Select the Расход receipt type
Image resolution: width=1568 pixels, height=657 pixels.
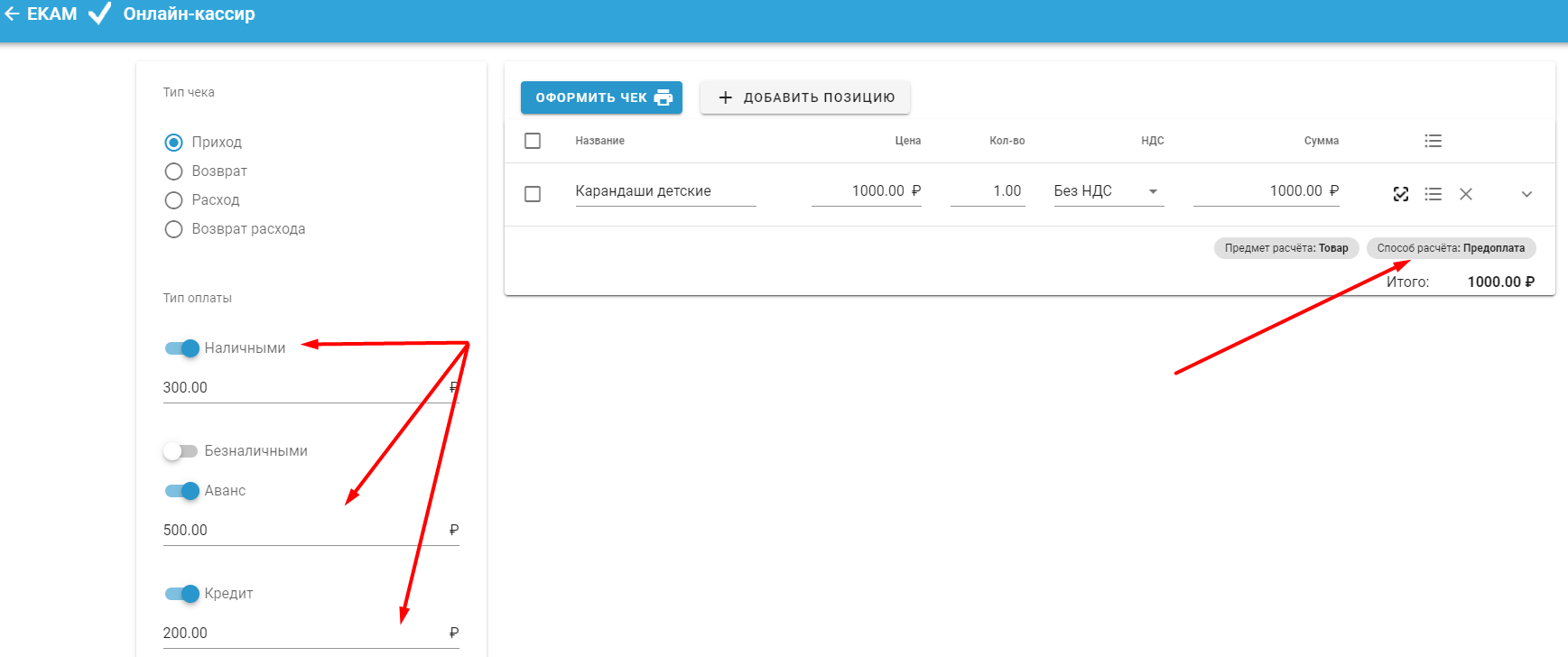tap(173, 200)
